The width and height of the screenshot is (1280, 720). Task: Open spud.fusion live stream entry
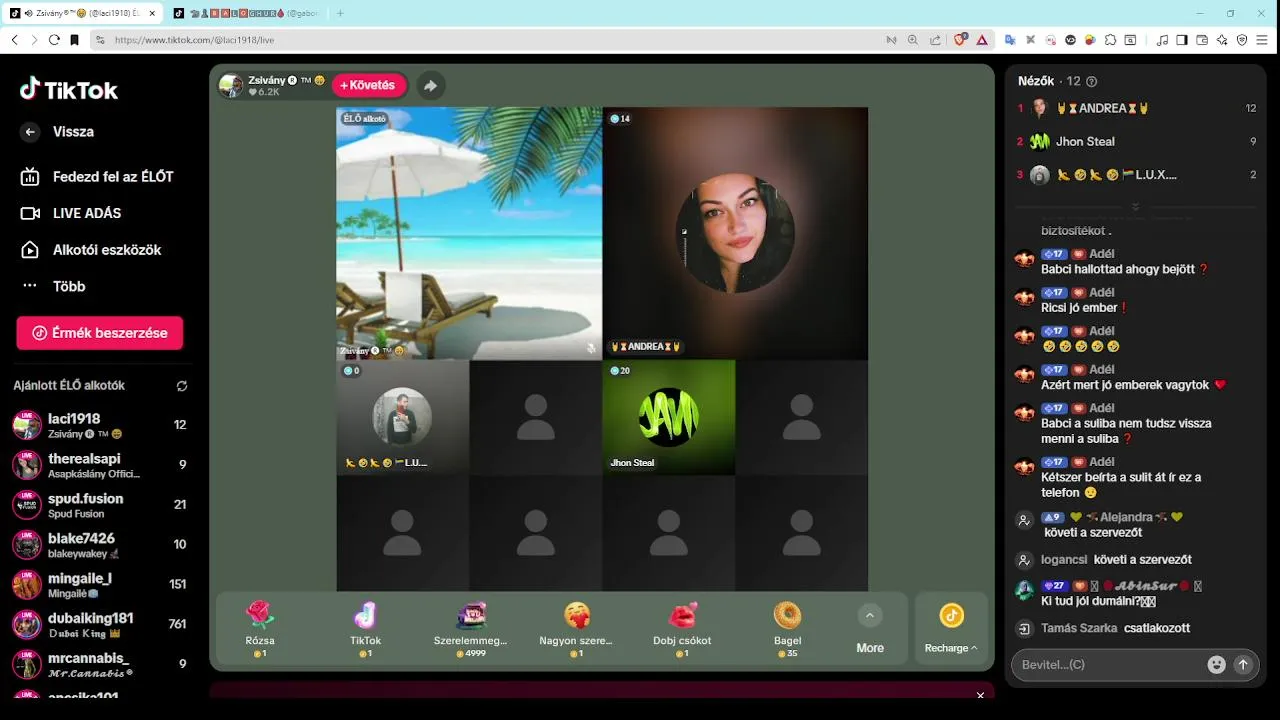(100, 505)
